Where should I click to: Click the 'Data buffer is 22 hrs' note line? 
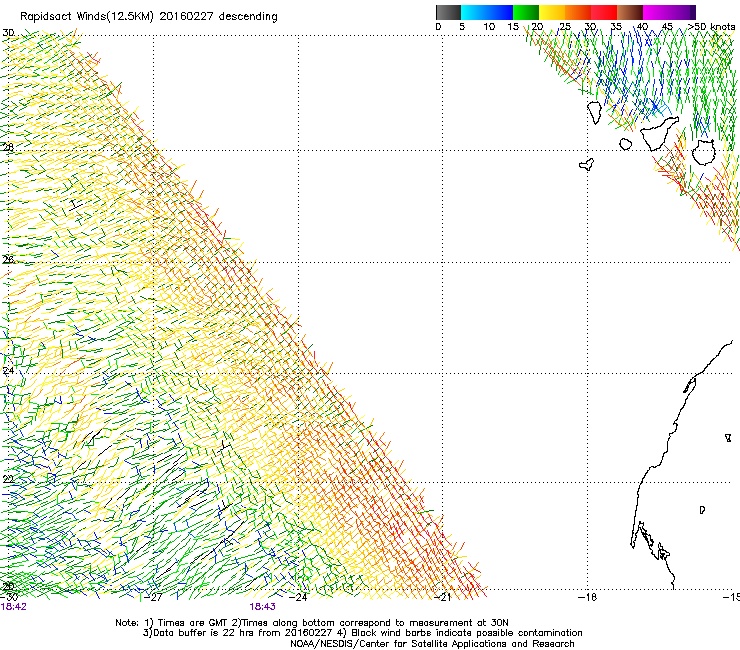(x=362, y=633)
